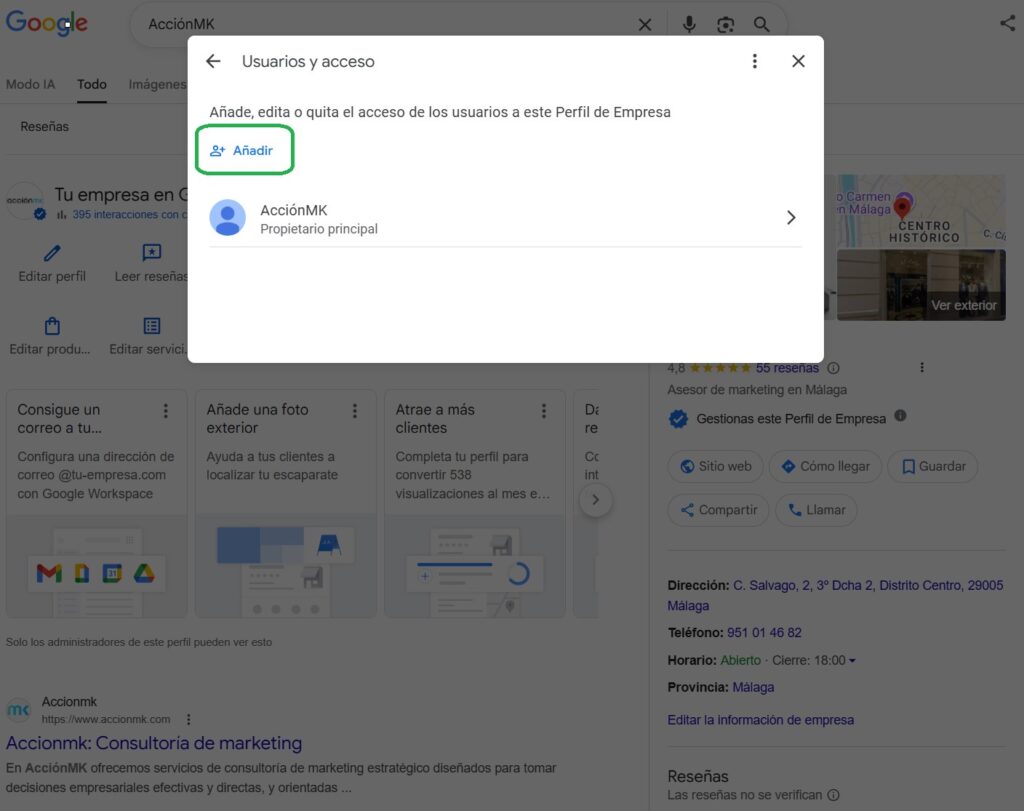The width and height of the screenshot is (1024, 811).
Task: Expand the AcciónMK propietario principal row
Action: (x=790, y=218)
